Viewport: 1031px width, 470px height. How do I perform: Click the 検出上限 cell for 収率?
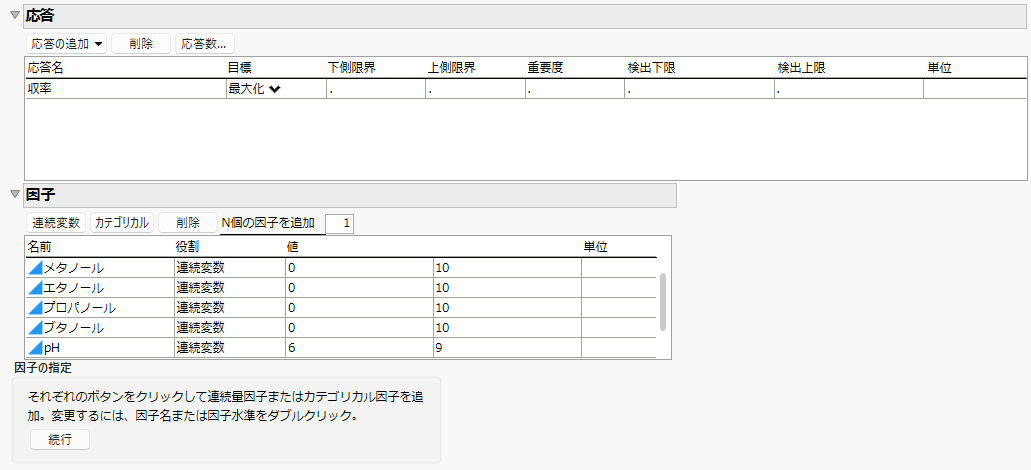[848, 89]
